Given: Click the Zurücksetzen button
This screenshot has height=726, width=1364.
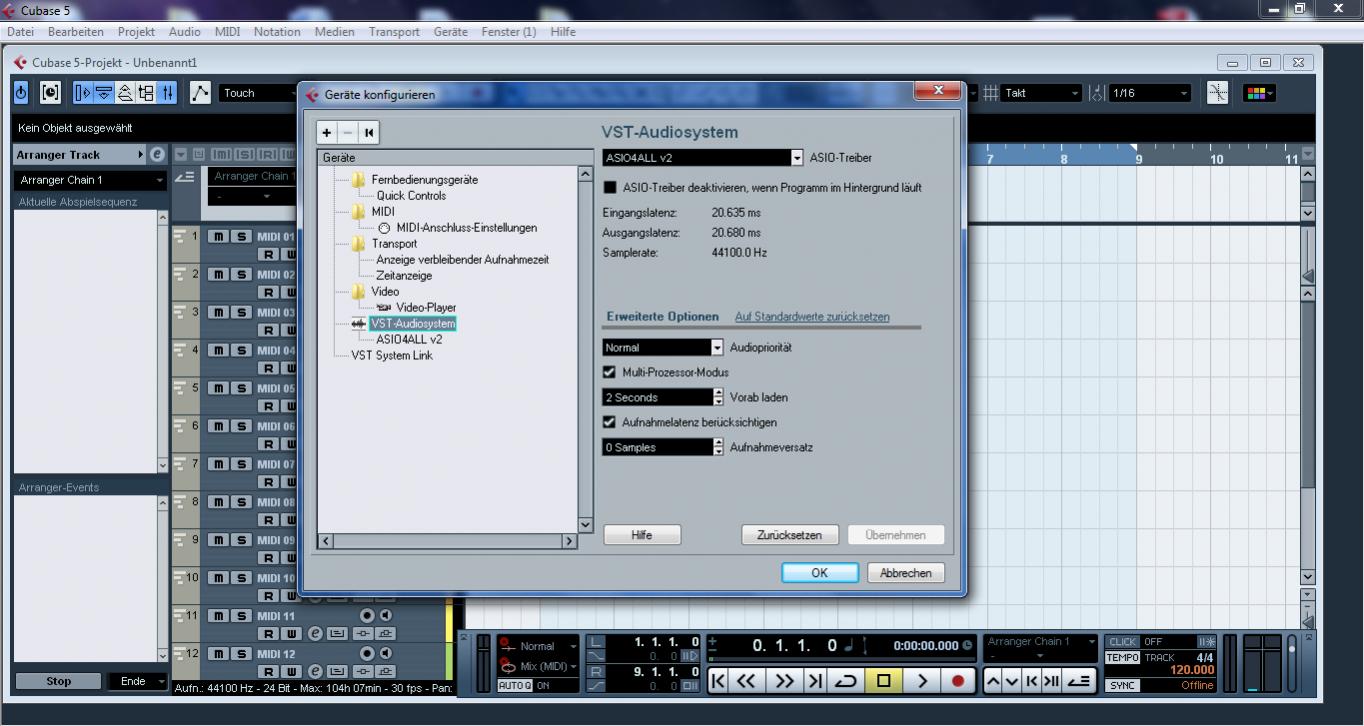Looking at the screenshot, I should [x=790, y=535].
